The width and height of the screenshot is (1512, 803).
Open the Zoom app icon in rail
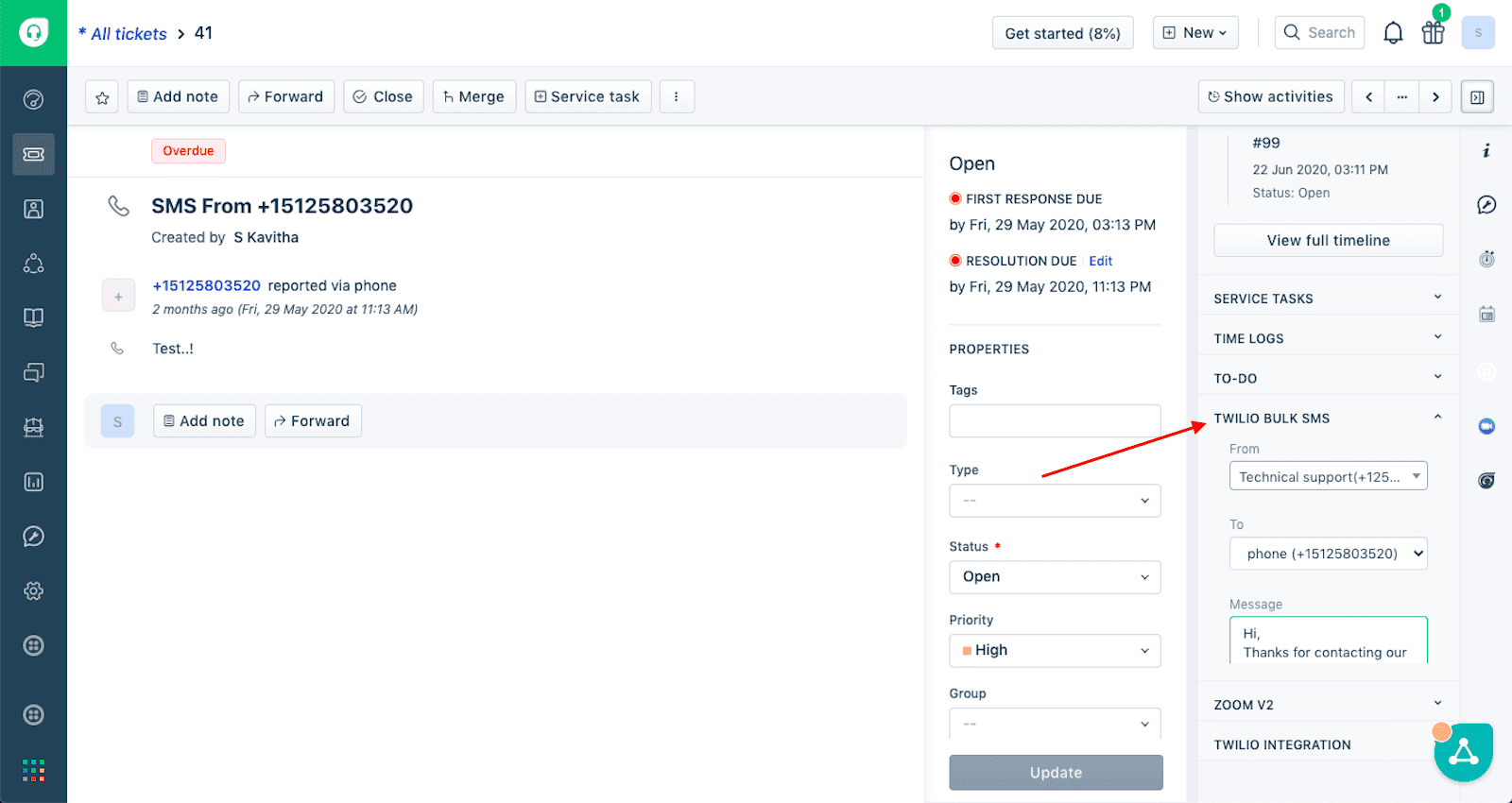(x=1486, y=426)
